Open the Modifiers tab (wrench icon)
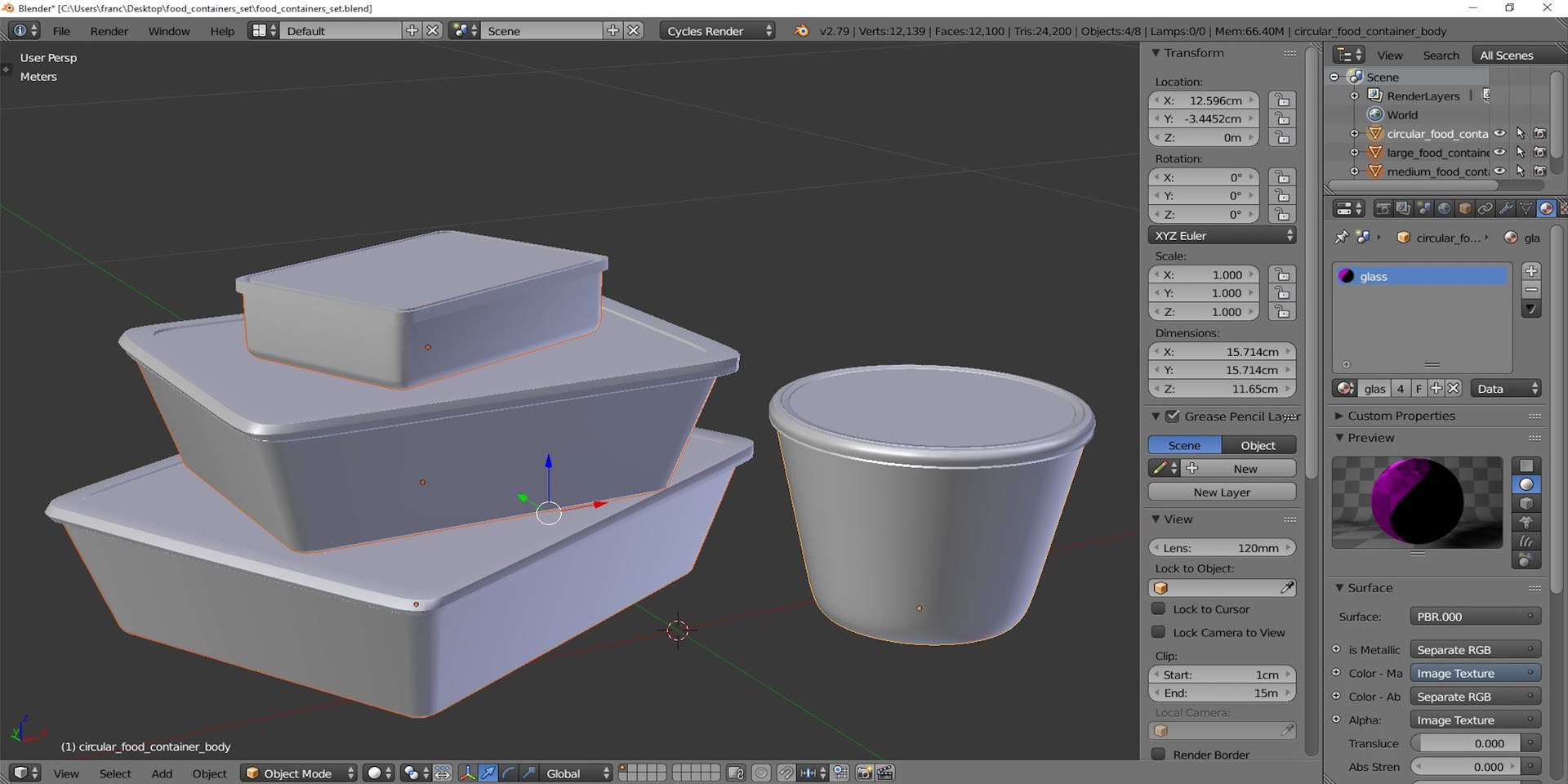1568x784 pixels. (1505, 208)
